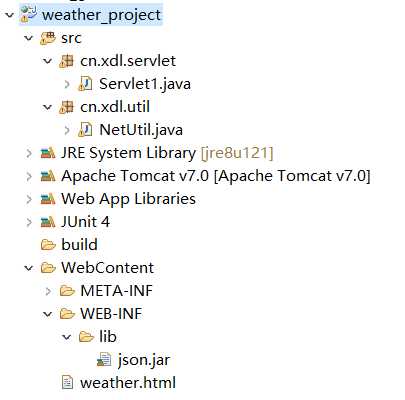
Task: Click the cn.xdl.util package icon
Action: click(x=66, y=107)
